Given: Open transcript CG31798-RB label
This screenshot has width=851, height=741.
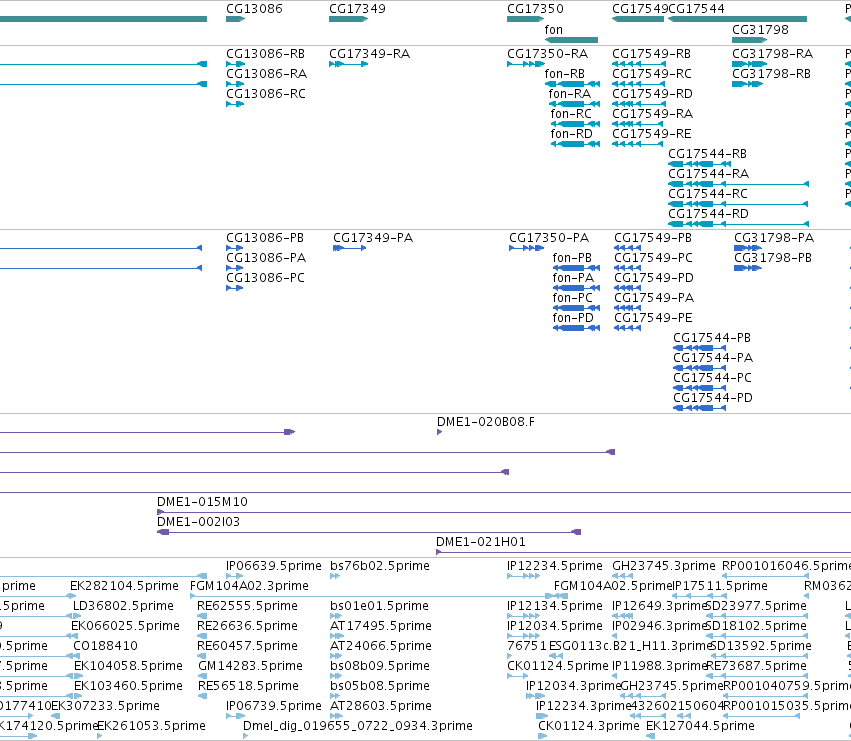Looking at the screenshot, I should (771, 74).
